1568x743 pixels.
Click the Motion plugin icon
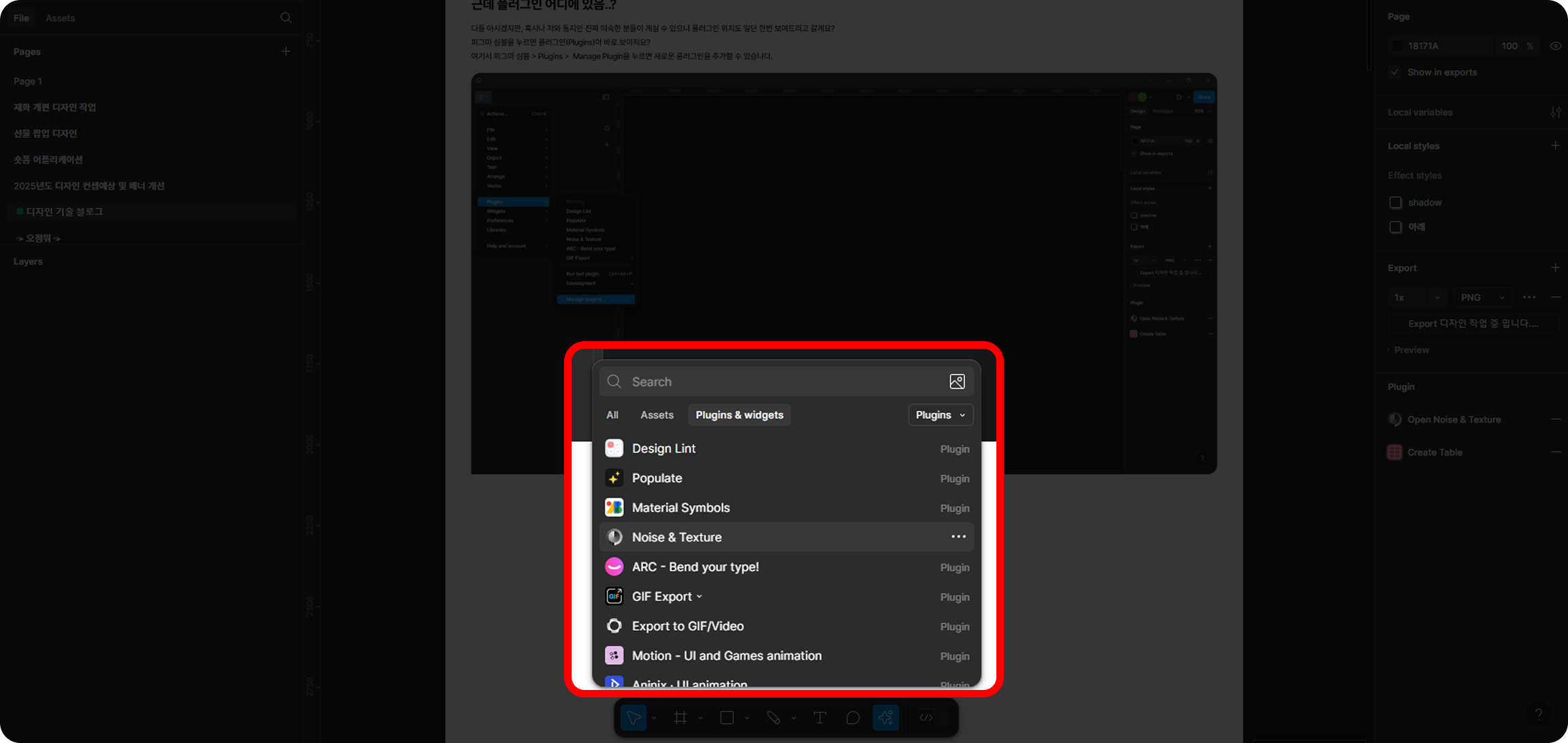point(614,655)
